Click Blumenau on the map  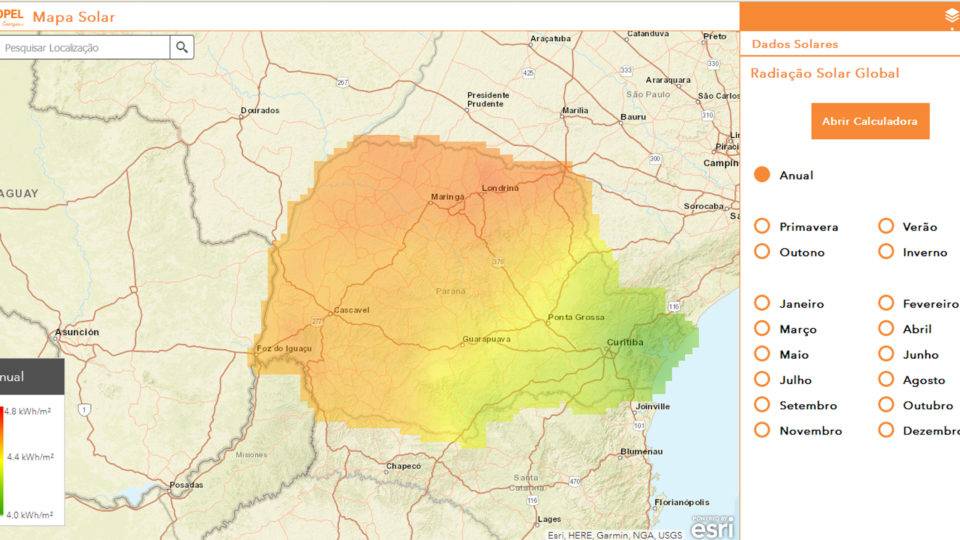(x=642, y=451)
